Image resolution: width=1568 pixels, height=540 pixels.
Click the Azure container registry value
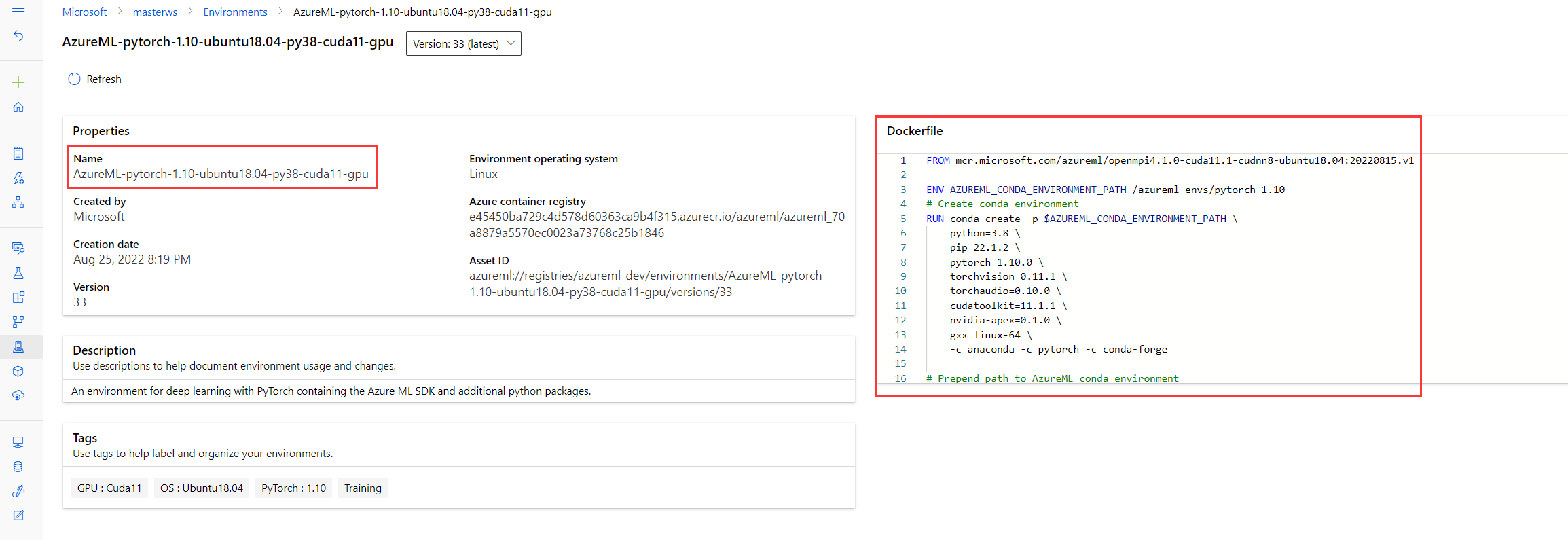[x=657, y=225]
